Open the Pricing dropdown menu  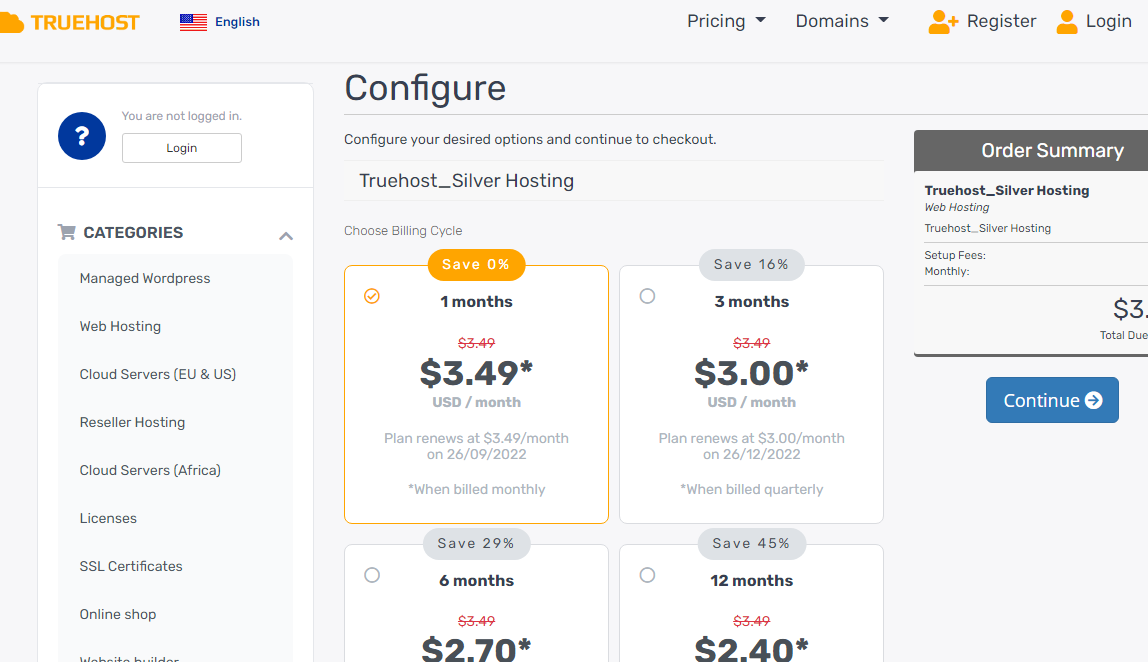pyautogui.click(x=726, y=21)
